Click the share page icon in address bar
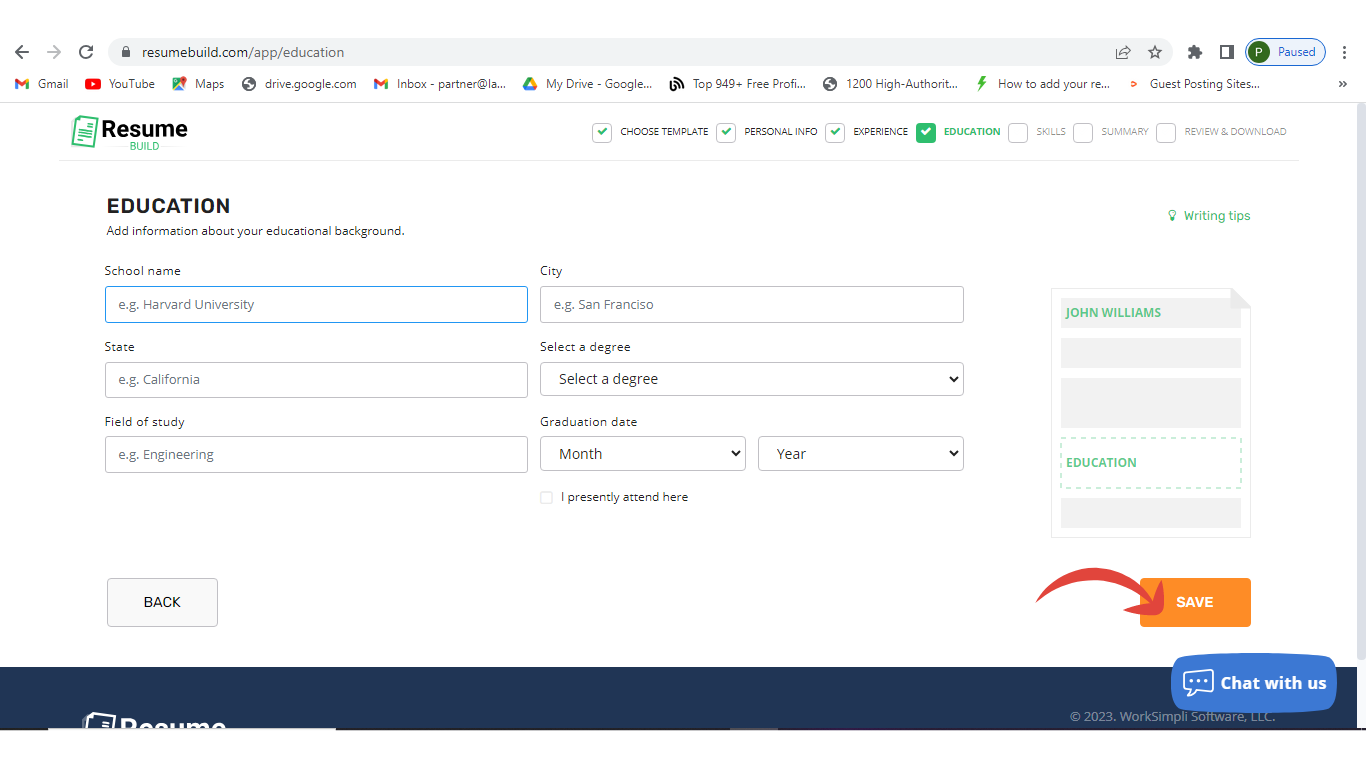The image size is (1366, 768). pos(1123,52)
